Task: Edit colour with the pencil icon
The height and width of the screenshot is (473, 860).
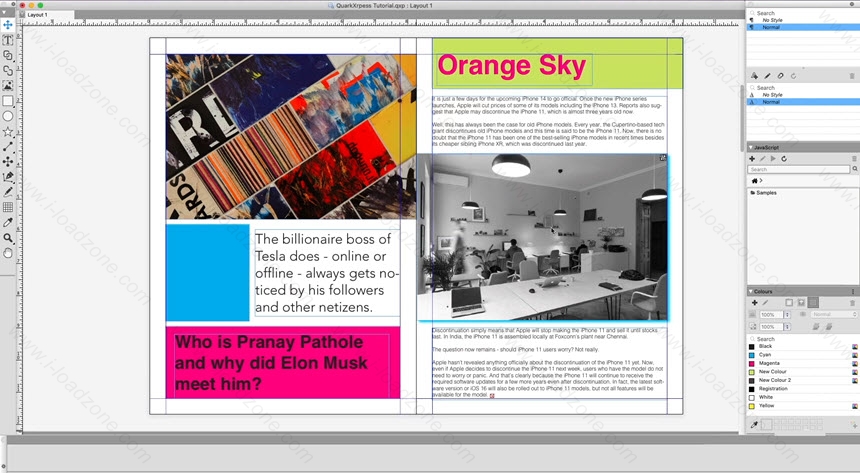Action: point(766,302)
